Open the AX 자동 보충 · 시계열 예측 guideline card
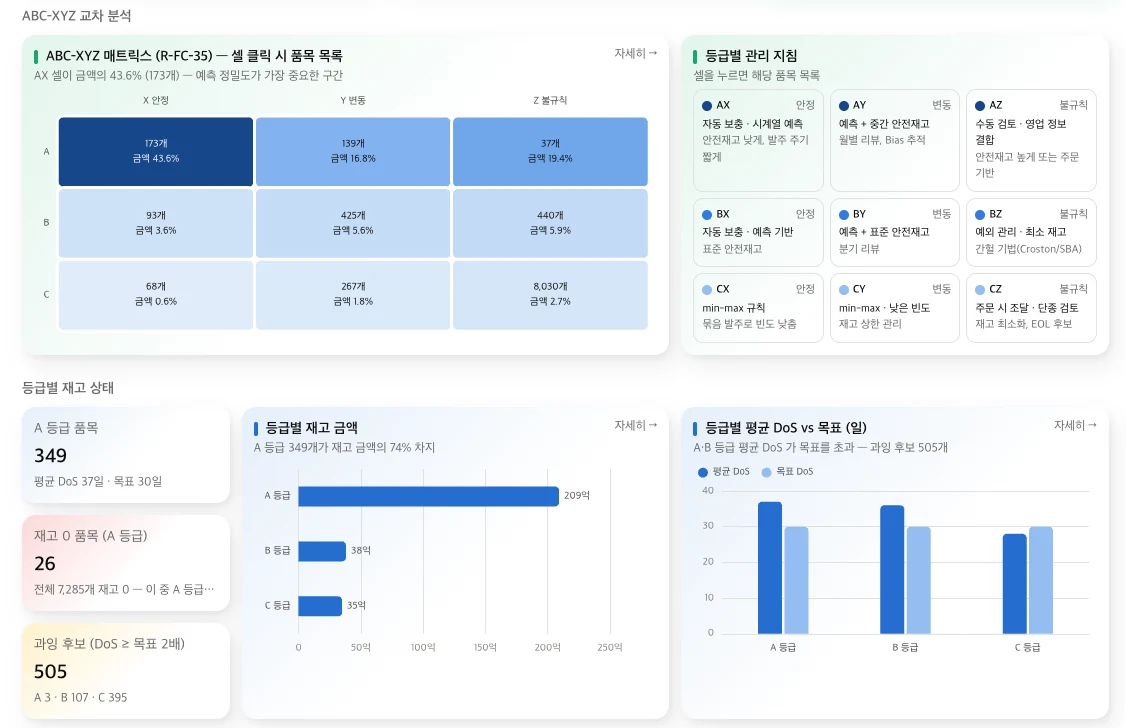1126x728 pixels. click(758, 140)
